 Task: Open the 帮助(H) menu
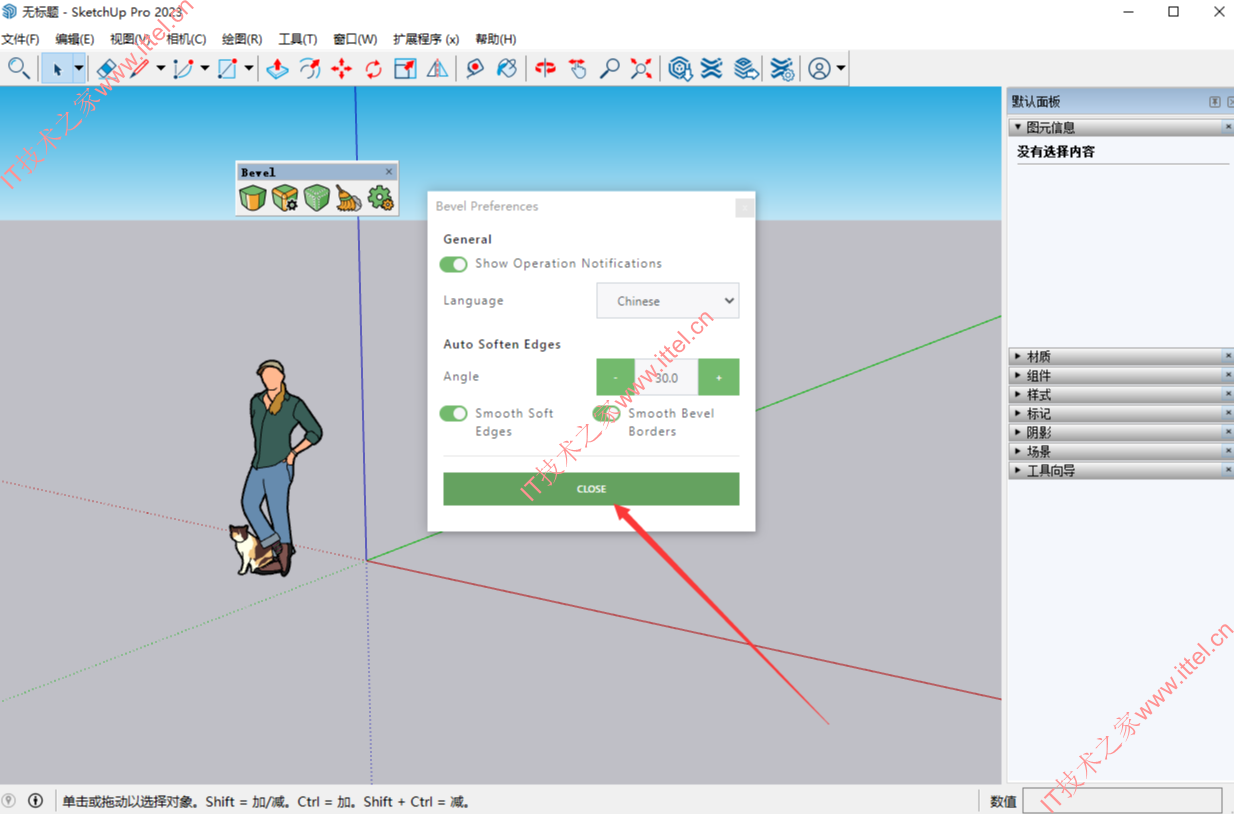tap(496, 39)
